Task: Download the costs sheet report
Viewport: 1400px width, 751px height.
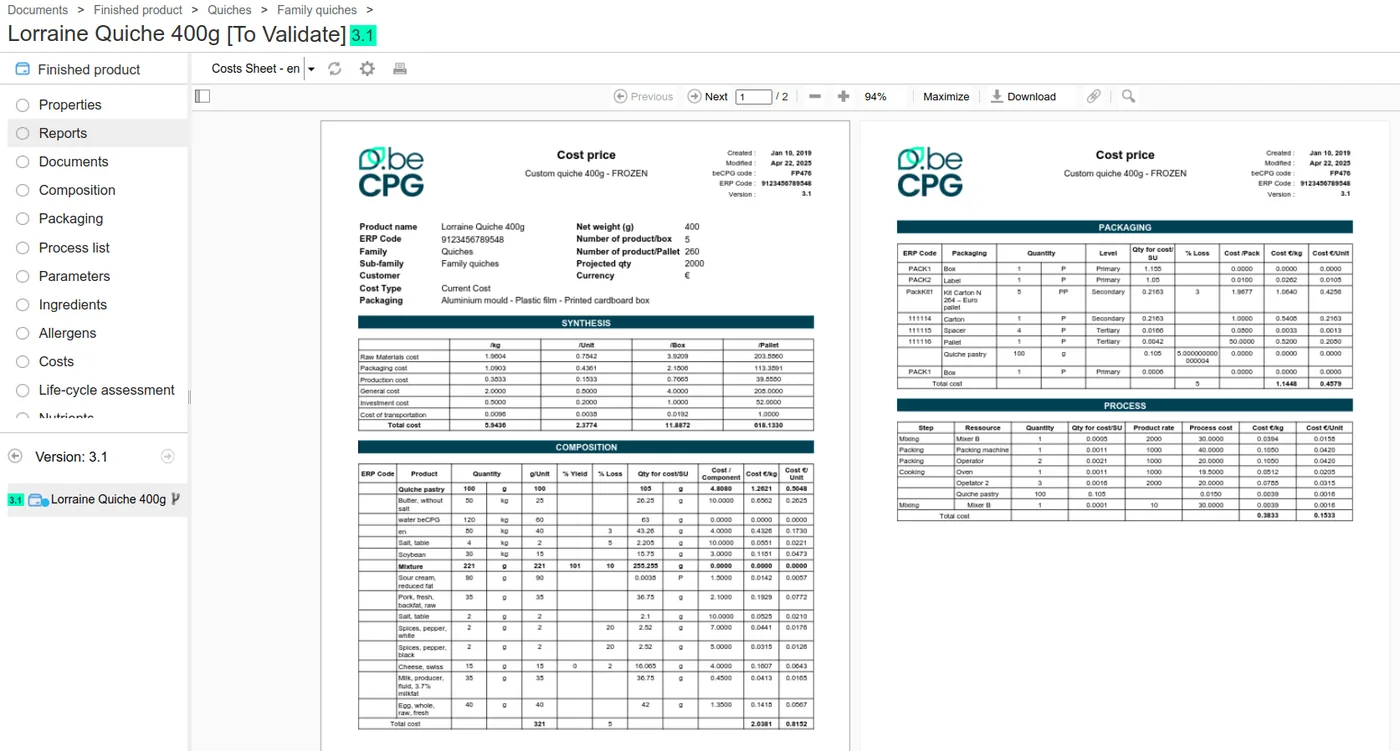Action: [x=1023, y=97]
